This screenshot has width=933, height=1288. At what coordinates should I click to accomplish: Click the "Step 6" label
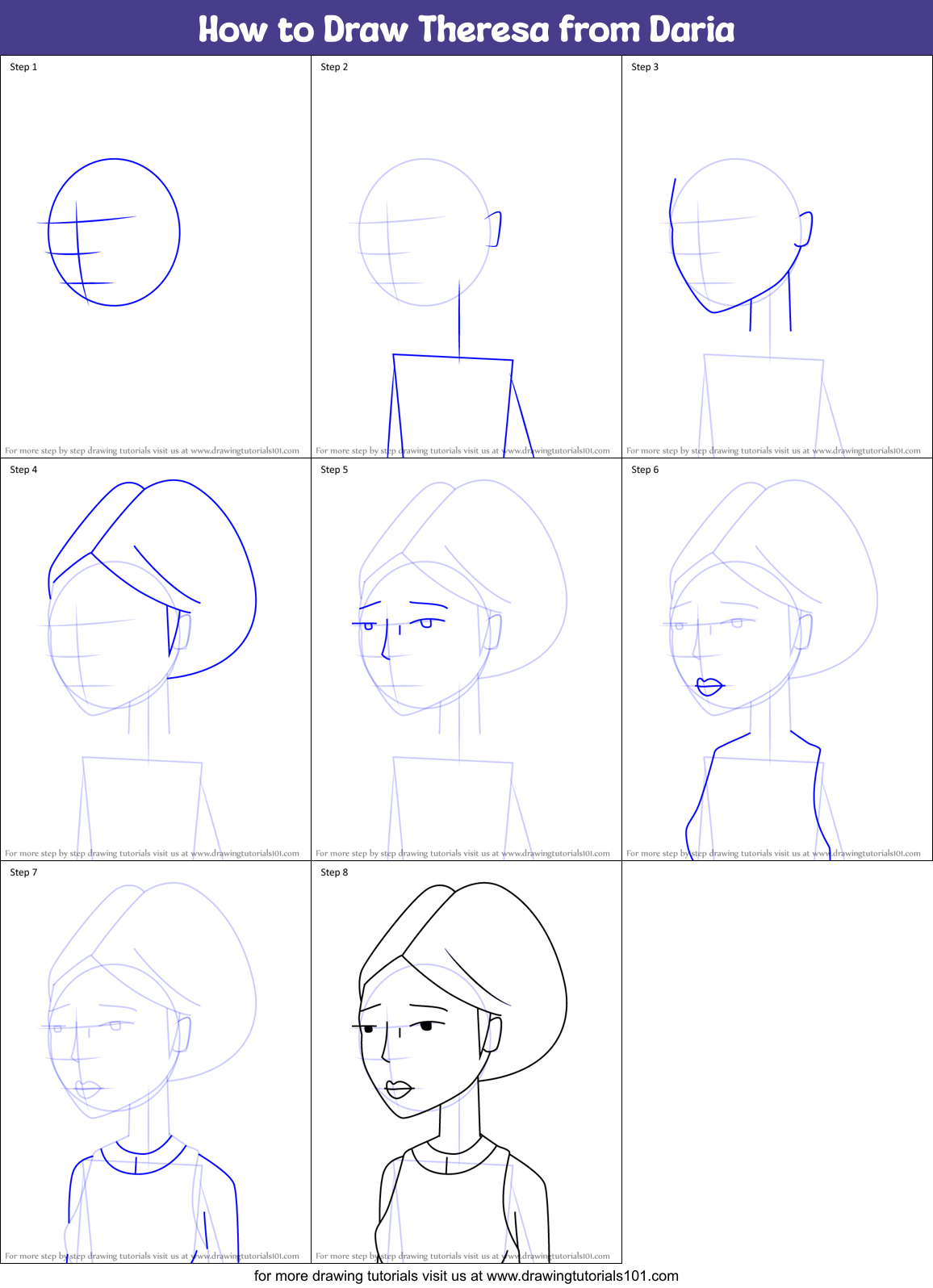pyautogui.click(x=645, y=470)
